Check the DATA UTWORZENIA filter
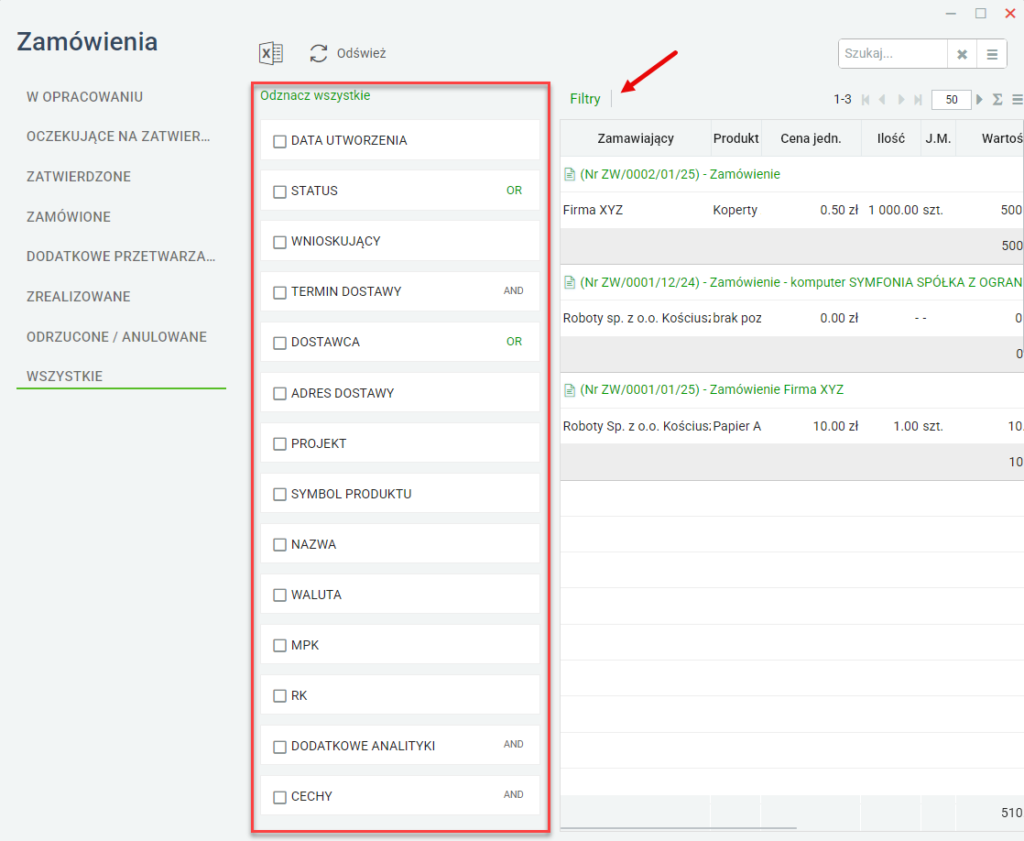Image resolution: width=1024 pixels, height=841 pixels. click(280, 141)
